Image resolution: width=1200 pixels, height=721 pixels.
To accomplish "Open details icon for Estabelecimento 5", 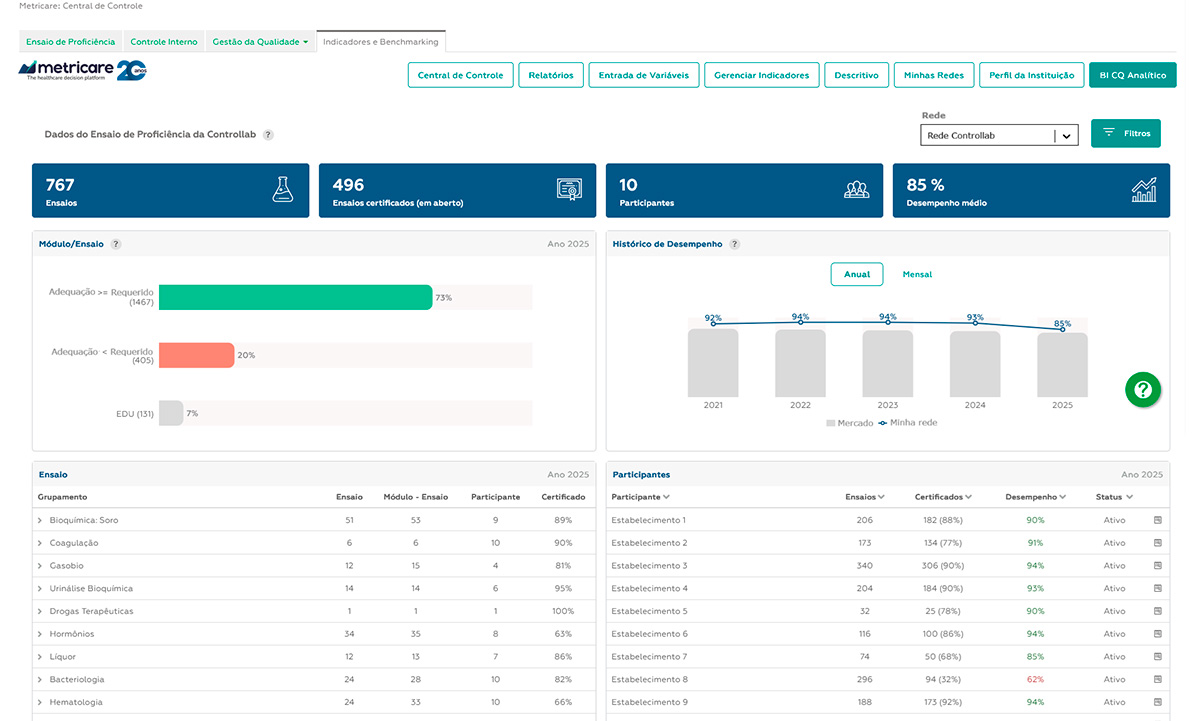I will (x=1157, y=611).
